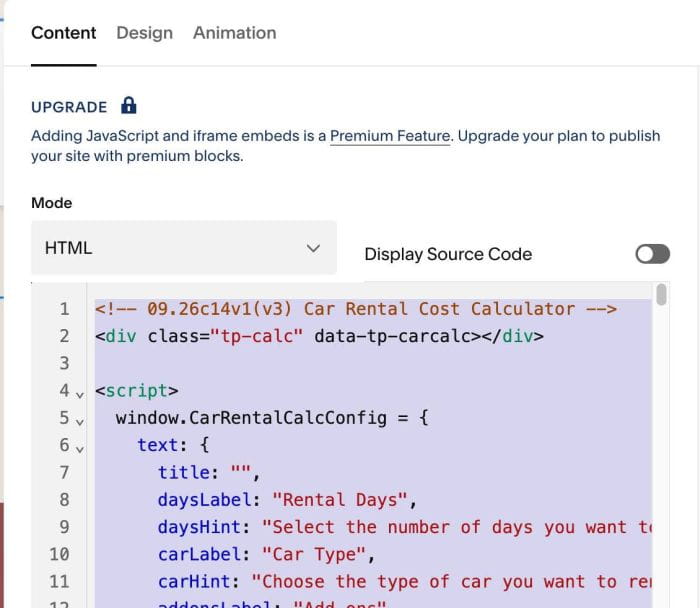Image resolution: width=700 pixels, height=608 pixels.
Task: Collapse the fold arrow on line 6
Action: [x=79, y=449]
